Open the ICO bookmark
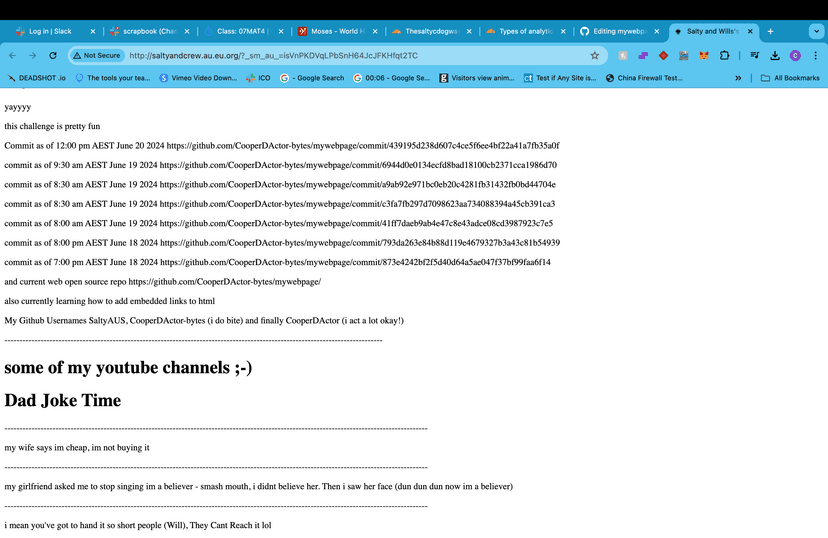 (x=258, y=78)
